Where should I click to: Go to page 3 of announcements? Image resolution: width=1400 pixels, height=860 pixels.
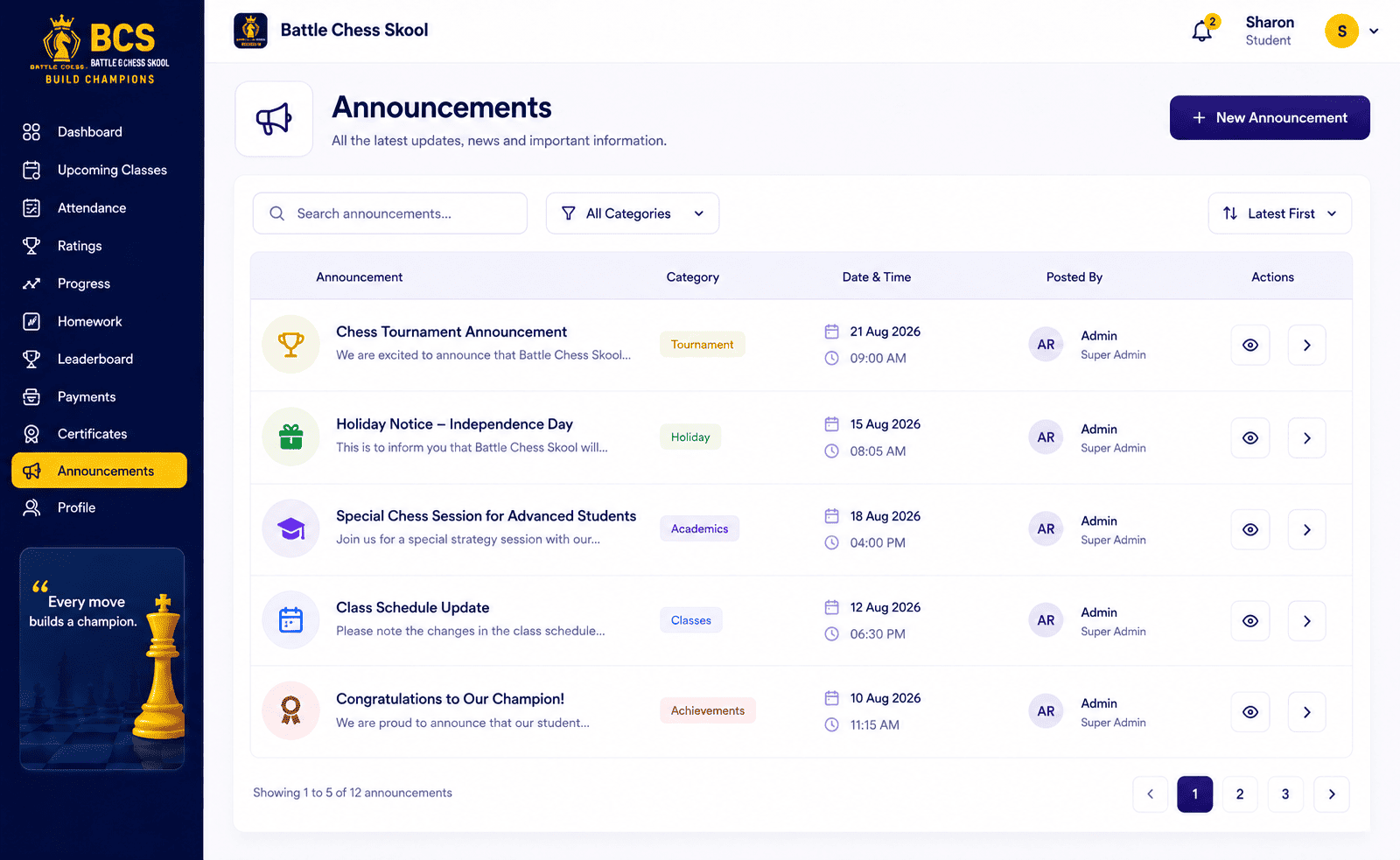pos(1285,794)
